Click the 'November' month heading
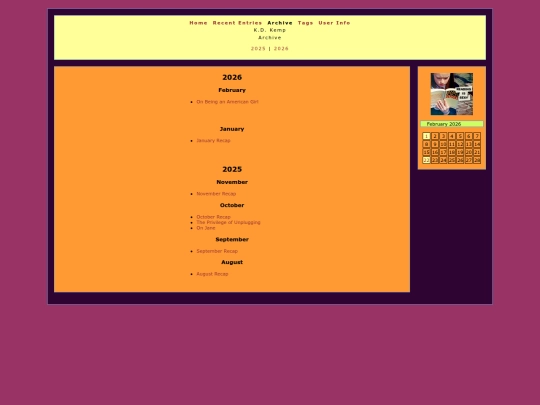 pyautogui.click(x=232, y=182)
